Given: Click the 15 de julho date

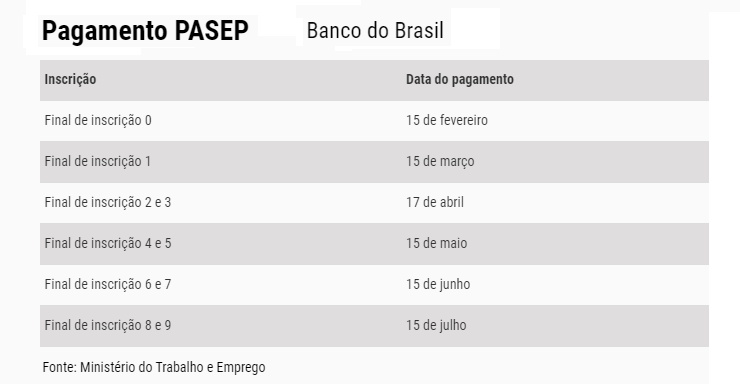Looking at the screenshot, I should click(x=436, y=326).
